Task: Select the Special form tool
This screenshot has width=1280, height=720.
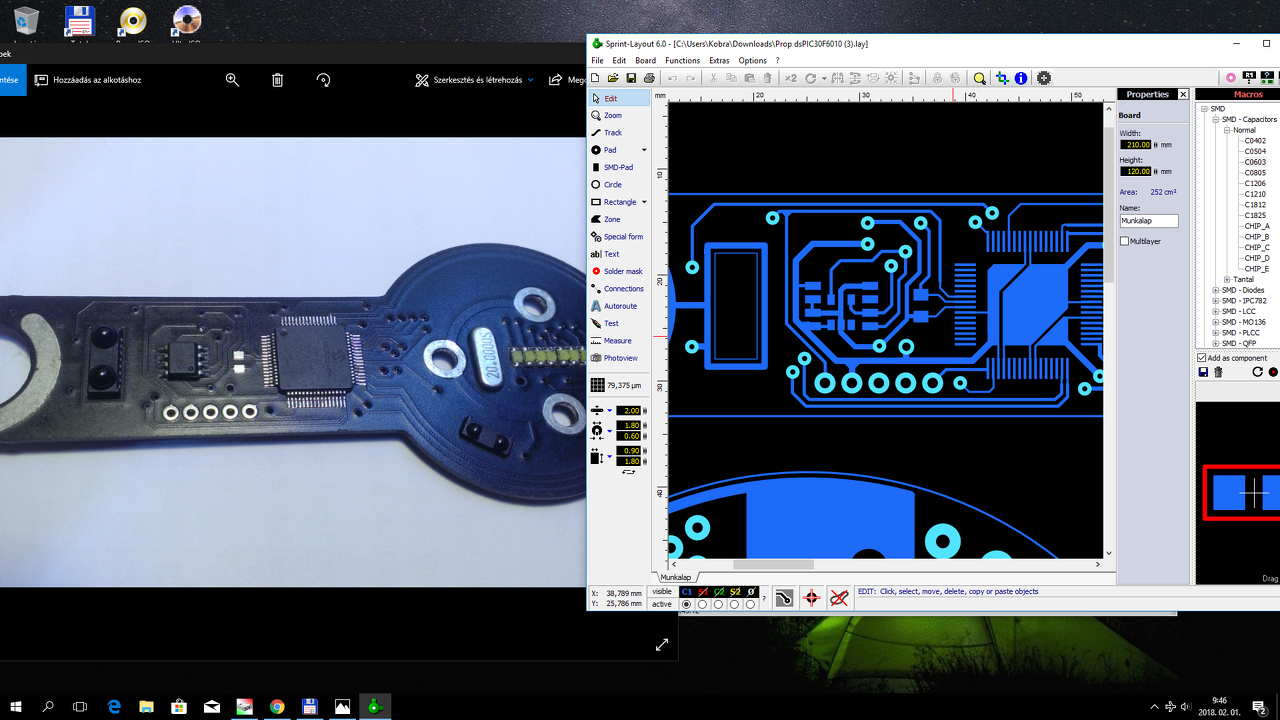Action: pos(617,237)
